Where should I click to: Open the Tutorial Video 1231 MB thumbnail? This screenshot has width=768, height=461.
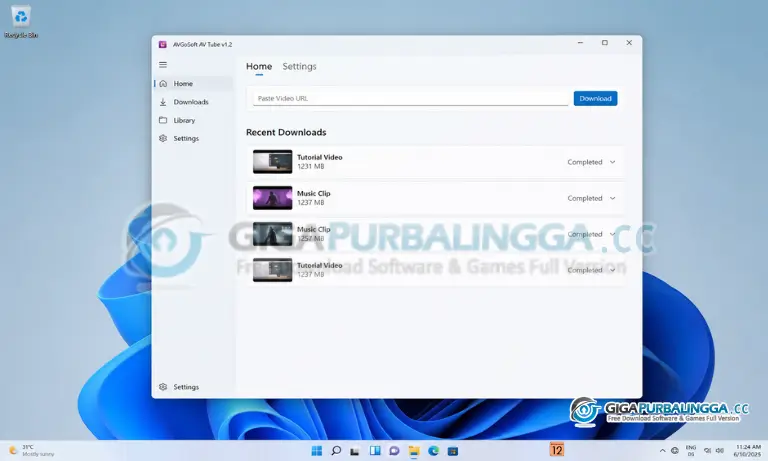(272, 162)
